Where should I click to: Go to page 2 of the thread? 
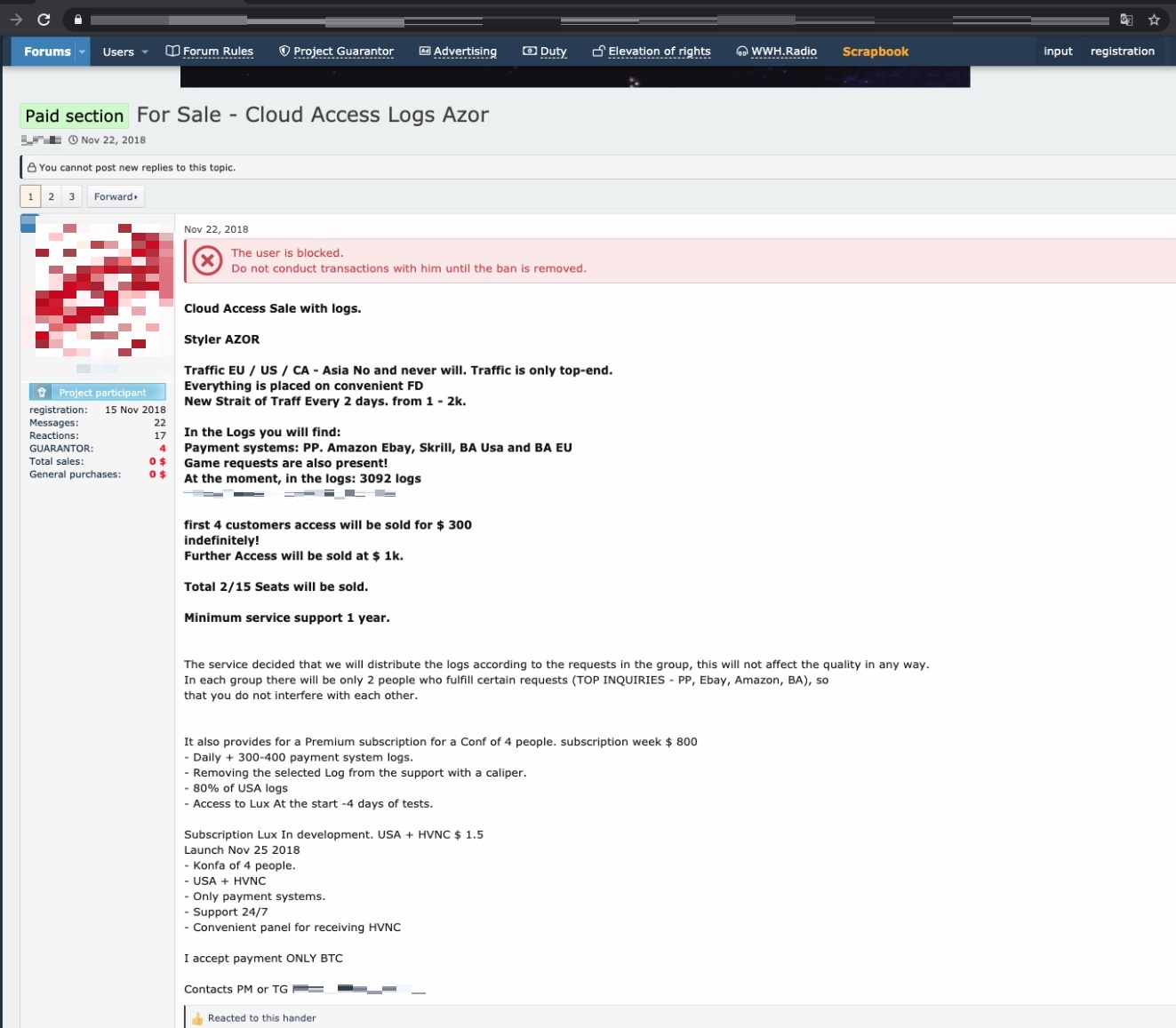(x=51, y=196)
